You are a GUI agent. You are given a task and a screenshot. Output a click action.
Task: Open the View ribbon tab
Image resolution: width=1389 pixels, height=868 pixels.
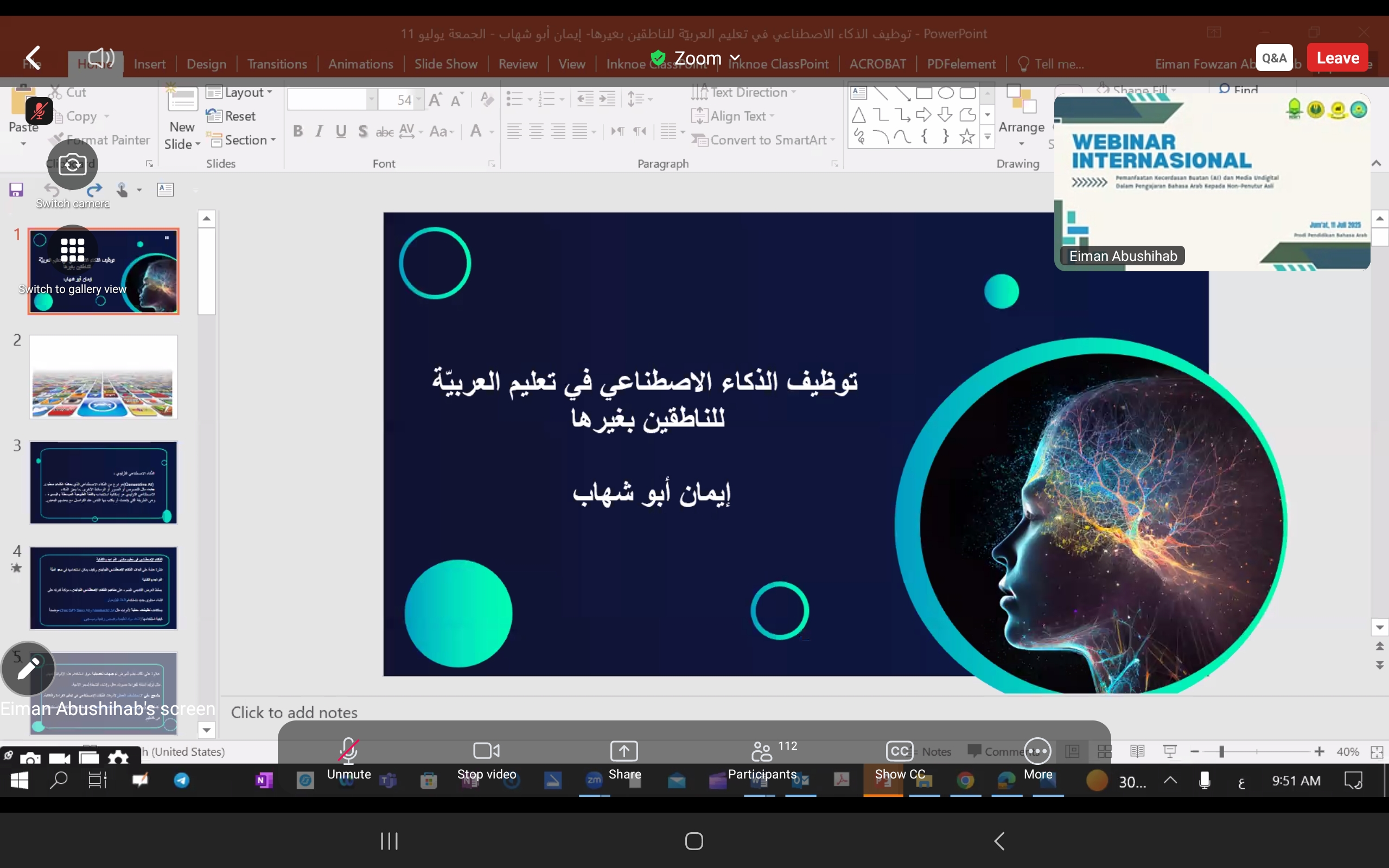tap(572, 65)
